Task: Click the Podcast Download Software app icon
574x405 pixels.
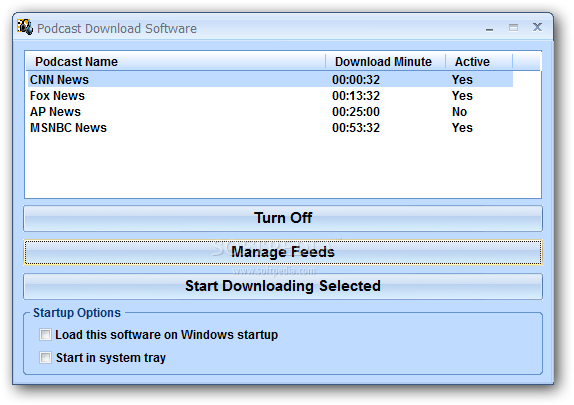Action: 25,27
